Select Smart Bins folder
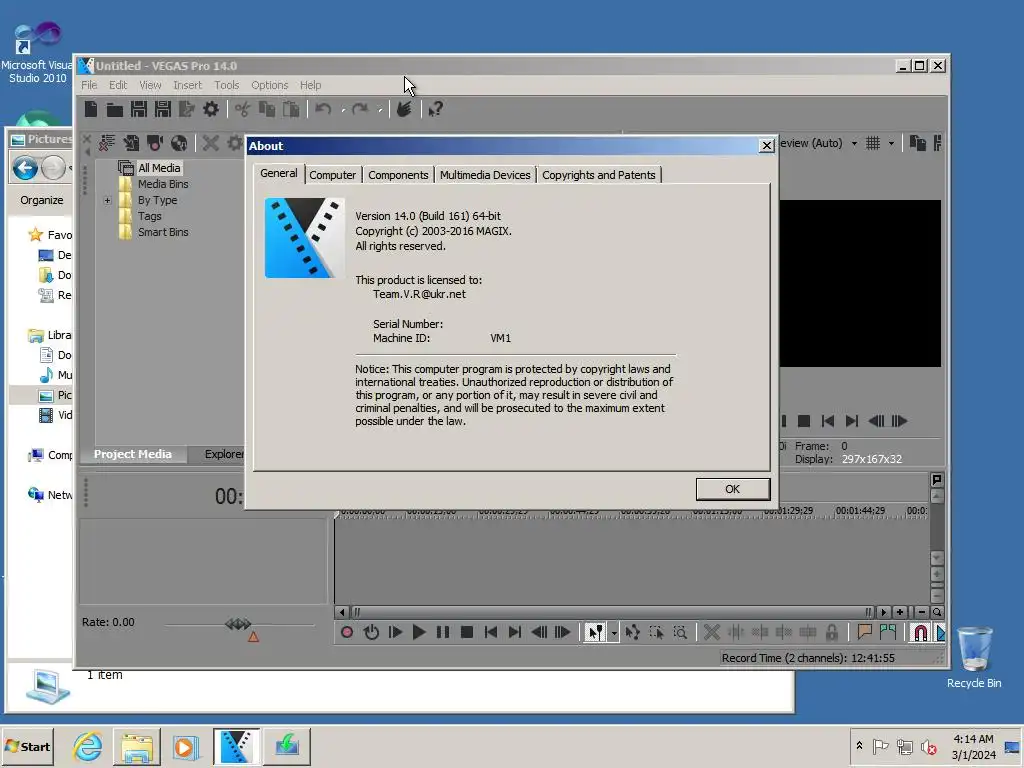 click(163, 232)
